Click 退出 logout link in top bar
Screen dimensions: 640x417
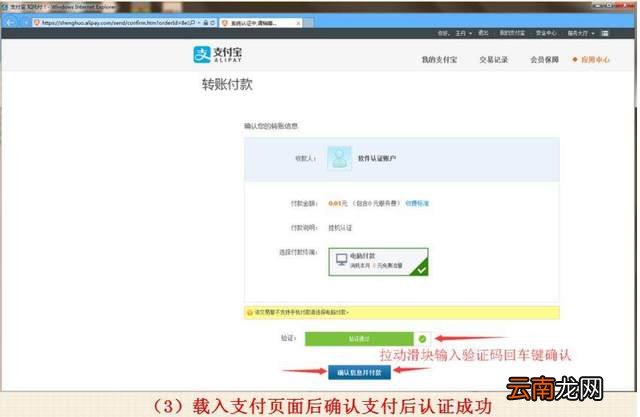point(483,33)
